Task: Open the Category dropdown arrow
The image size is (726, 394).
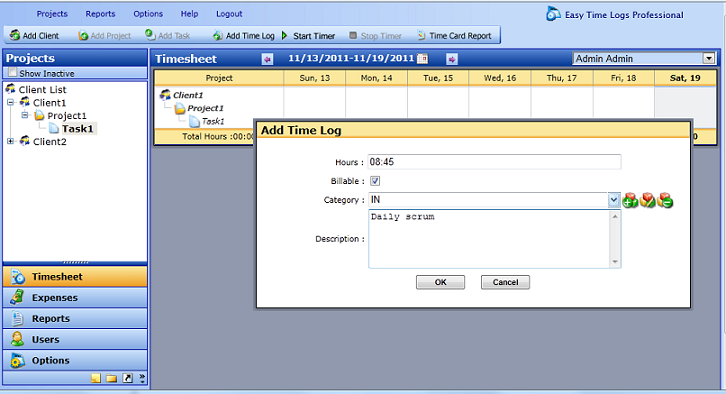Action: (613, 200)
